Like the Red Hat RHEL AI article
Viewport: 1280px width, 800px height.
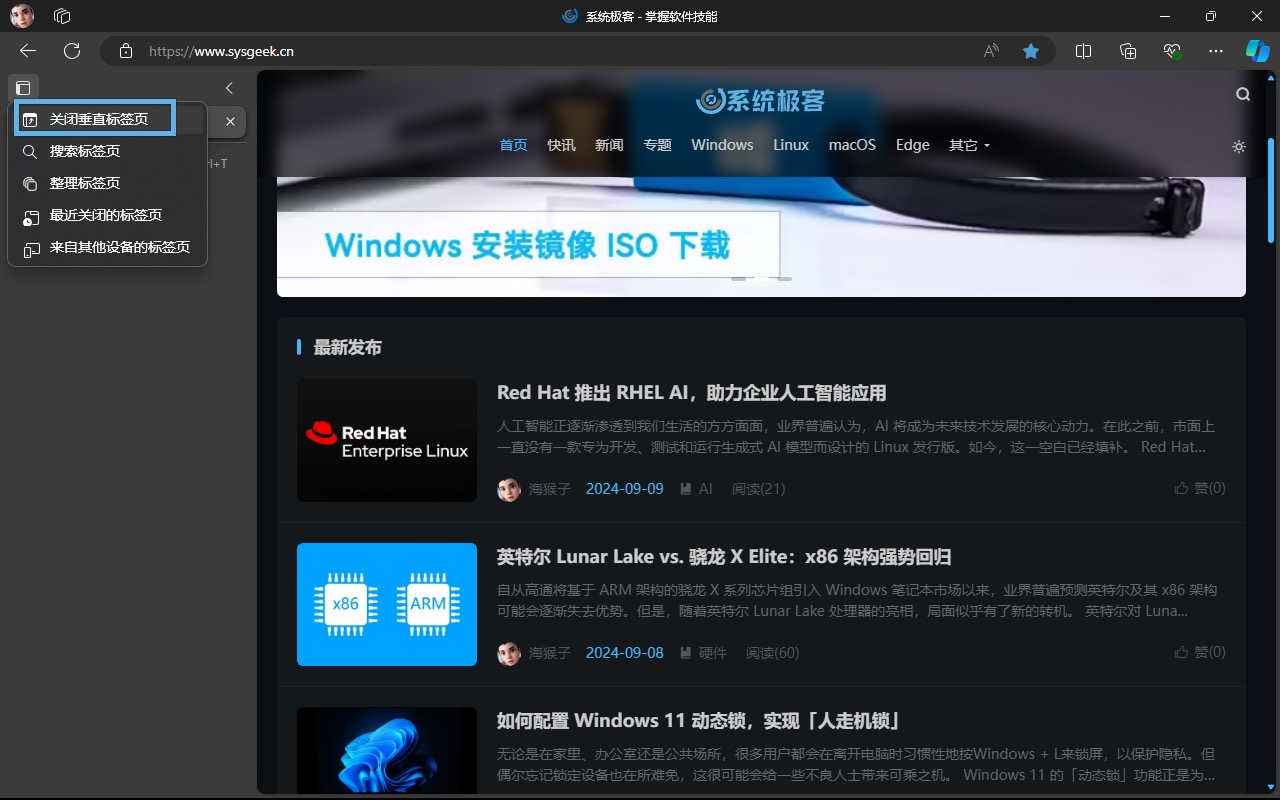[x=1200, y=488]
